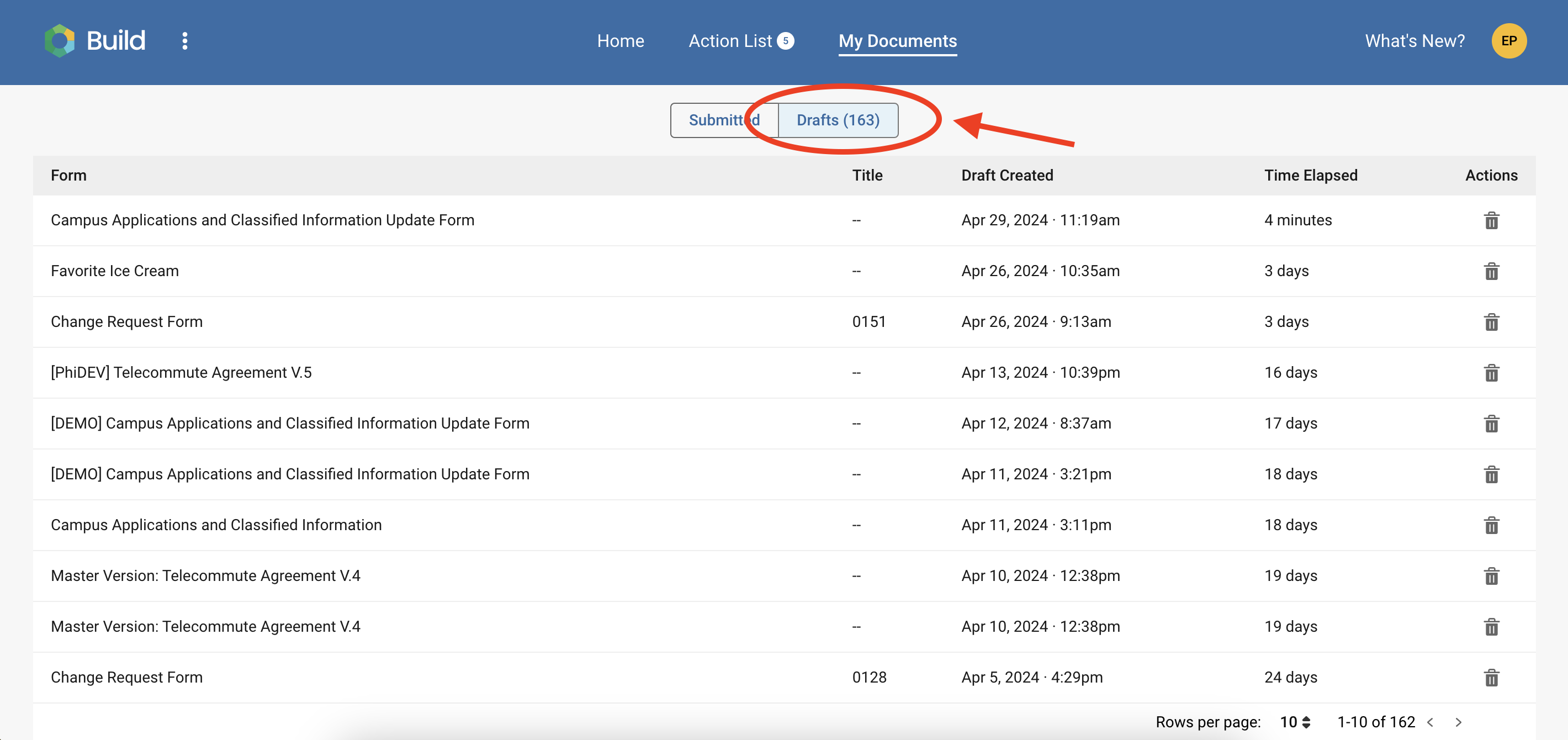
Task: Click the "24 days" elapsed time
Action: point(1290,677)
